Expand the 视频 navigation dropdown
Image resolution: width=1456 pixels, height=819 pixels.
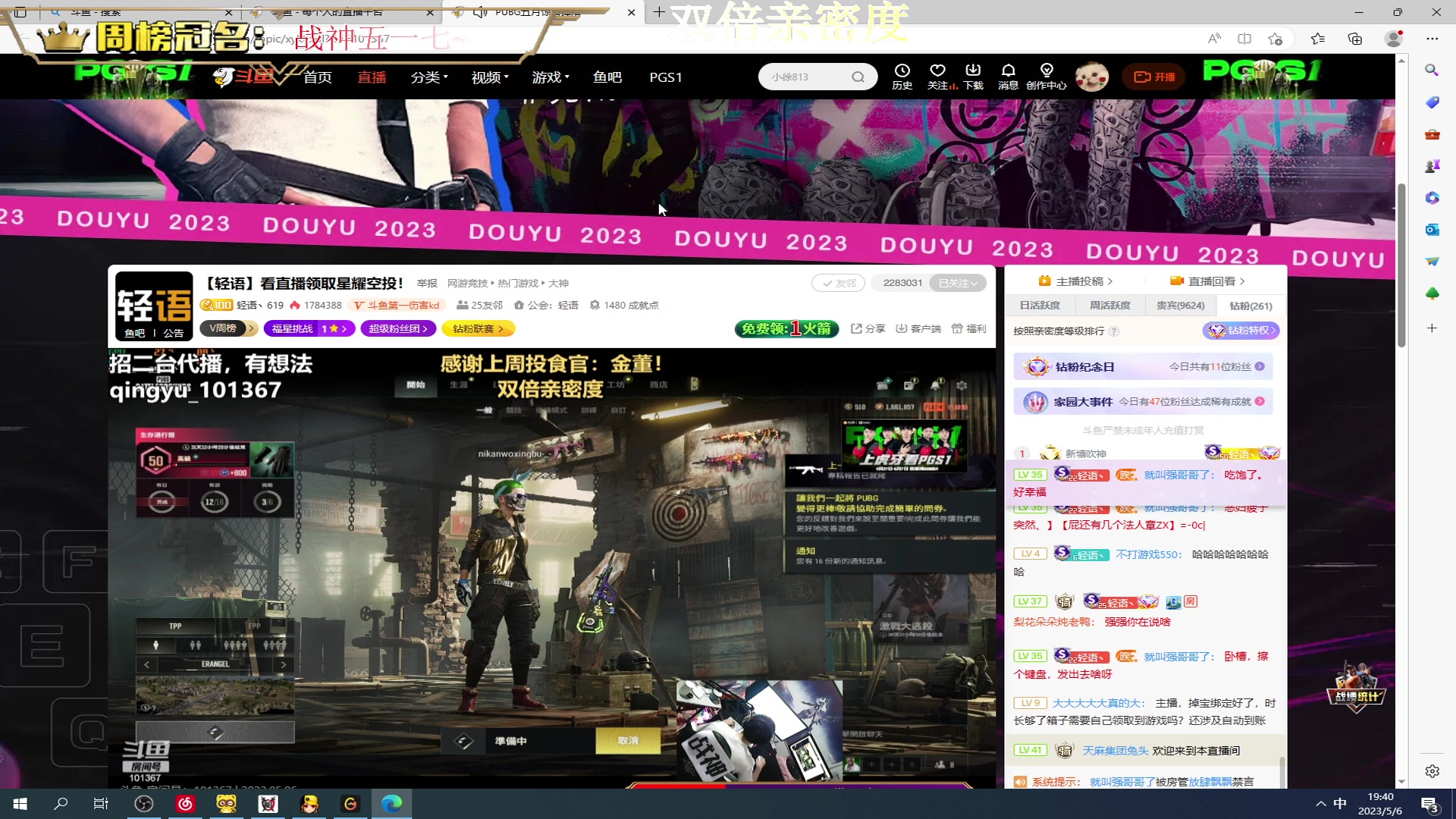point(490,77)
